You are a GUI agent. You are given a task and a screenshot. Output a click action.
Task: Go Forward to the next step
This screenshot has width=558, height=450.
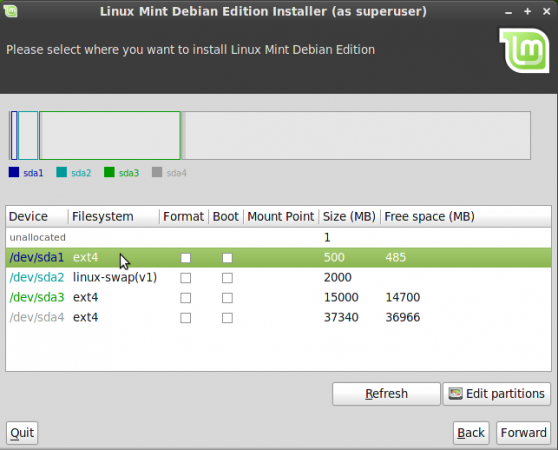pos(523,433)
